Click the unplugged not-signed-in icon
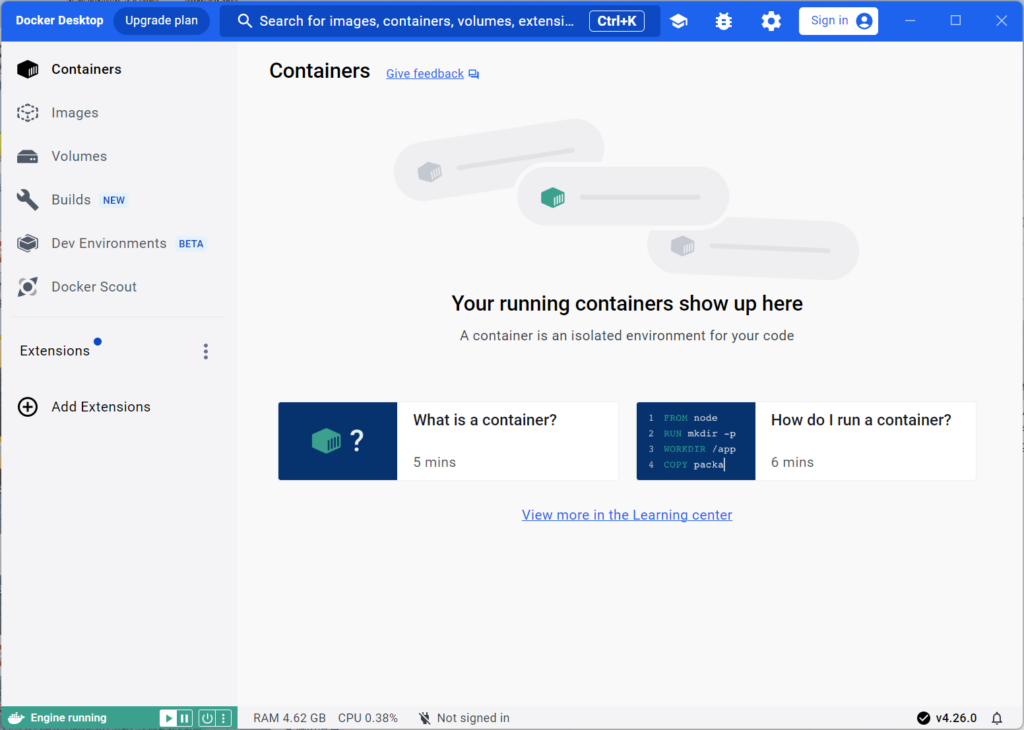 pyautogui.click(x=424, y=718)
